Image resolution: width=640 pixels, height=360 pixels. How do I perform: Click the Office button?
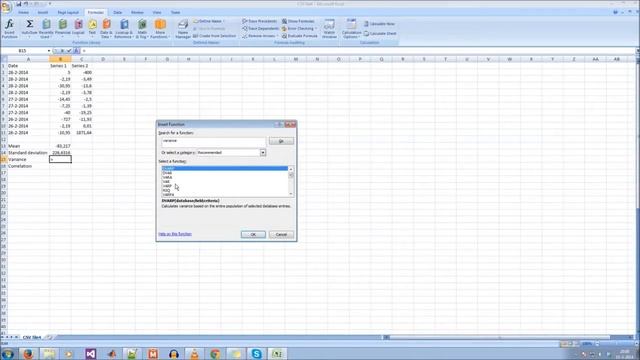click(x=6, y=7)
